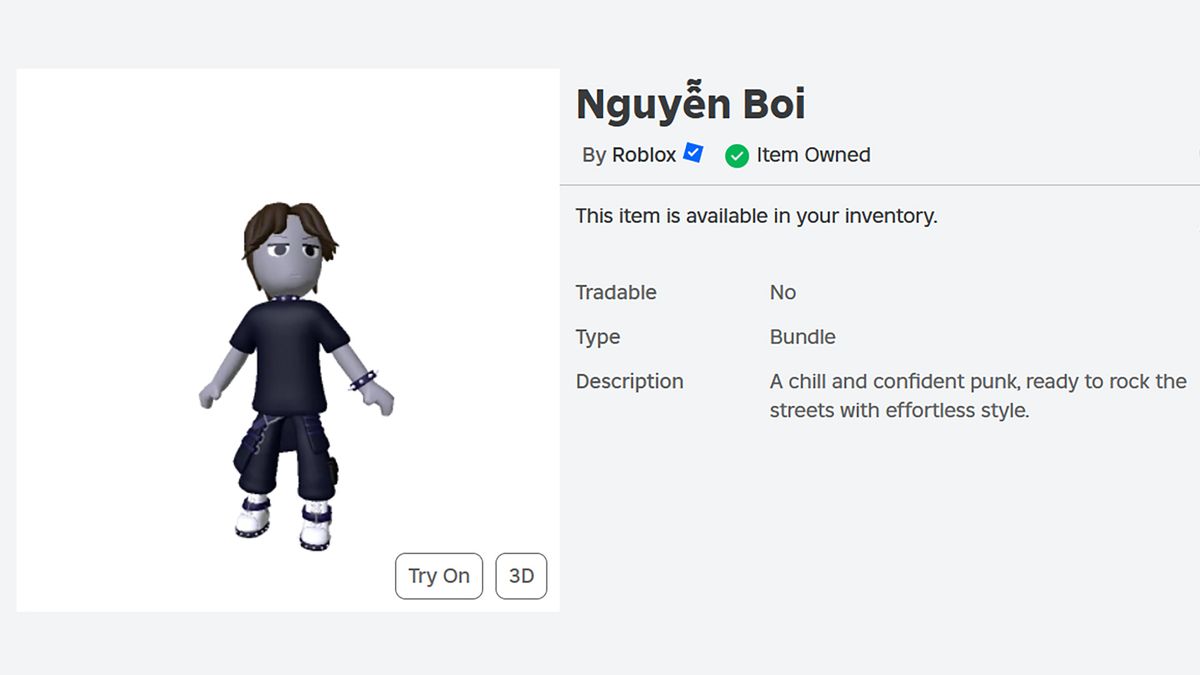Open the 3D view of the avatar
The height and width of the screenshot is (675, 1200).
[x=521, y=576]
